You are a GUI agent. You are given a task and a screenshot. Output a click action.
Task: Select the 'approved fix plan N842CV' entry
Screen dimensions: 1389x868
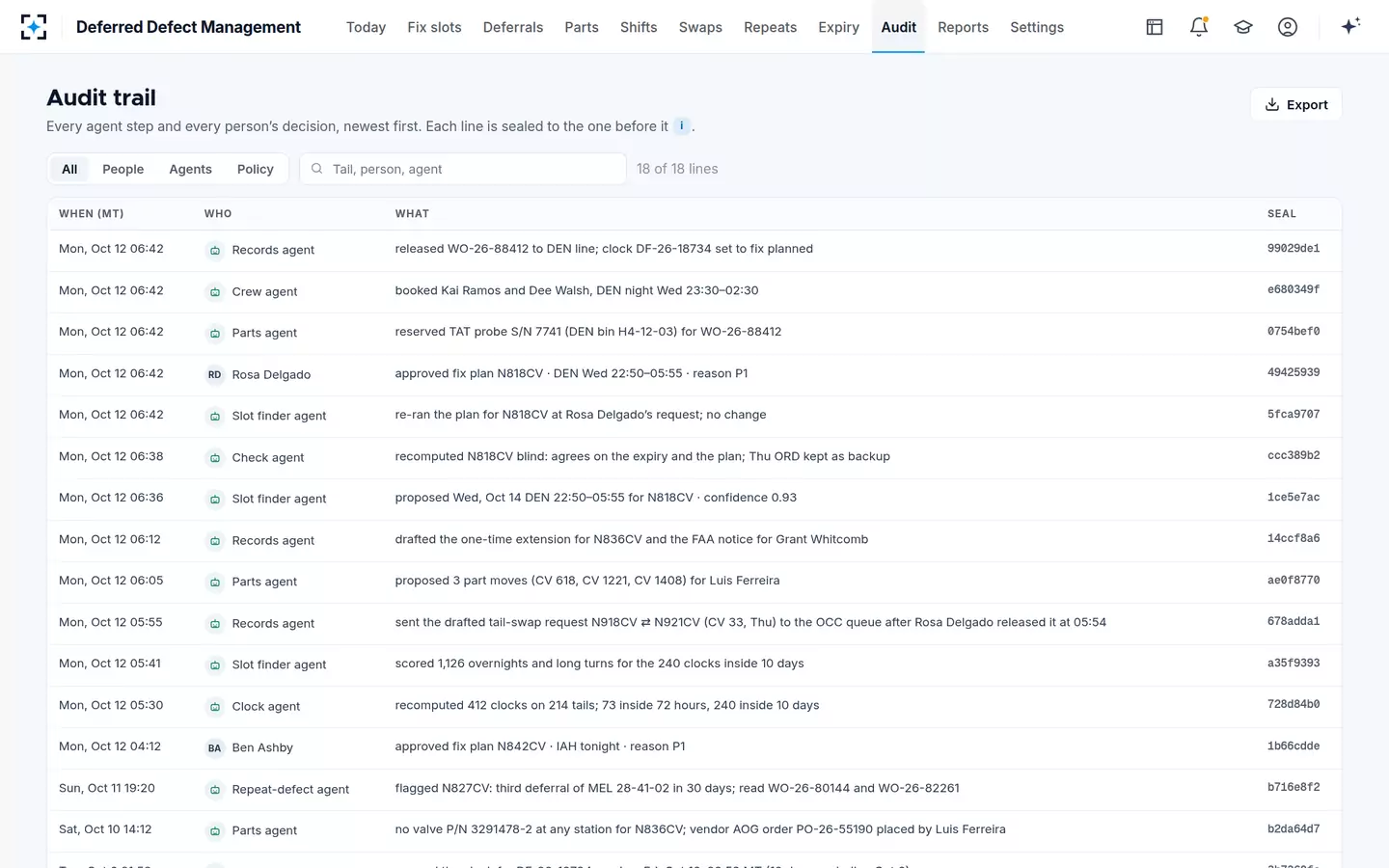pos(694,747)
